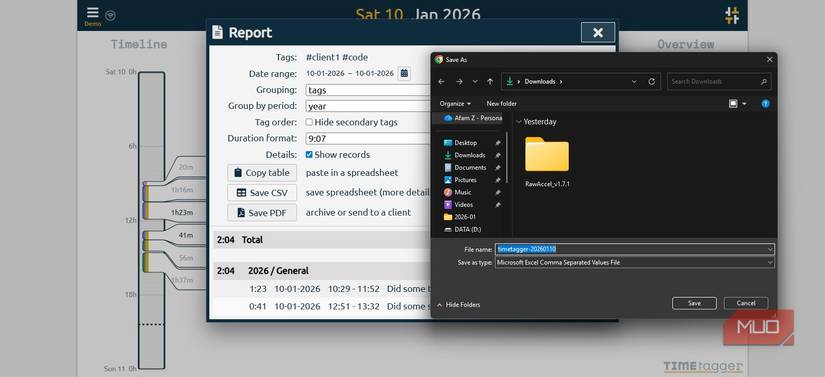Open the date range calendar picker
Viewport: 825px width, 377px height.
point(404,74)
